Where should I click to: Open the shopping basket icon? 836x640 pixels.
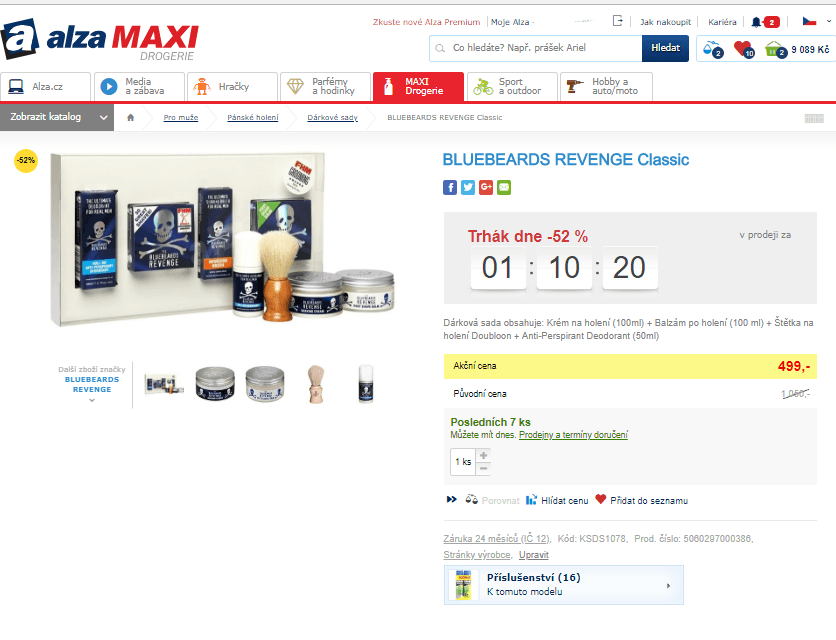pos(774,48)
